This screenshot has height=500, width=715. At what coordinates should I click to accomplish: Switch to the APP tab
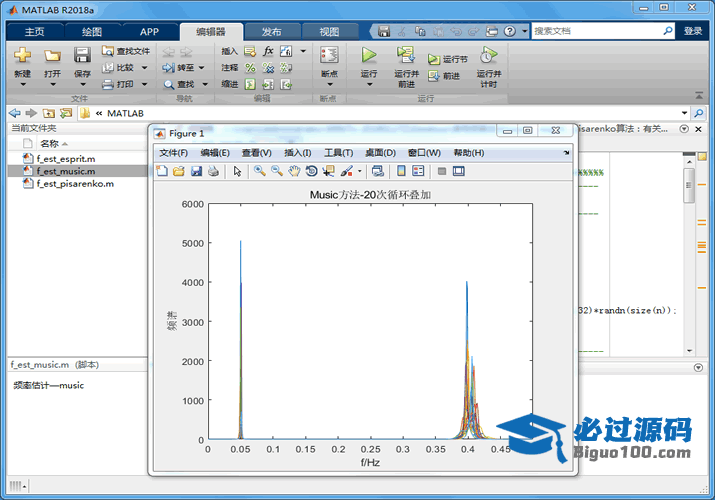[149, 31]
